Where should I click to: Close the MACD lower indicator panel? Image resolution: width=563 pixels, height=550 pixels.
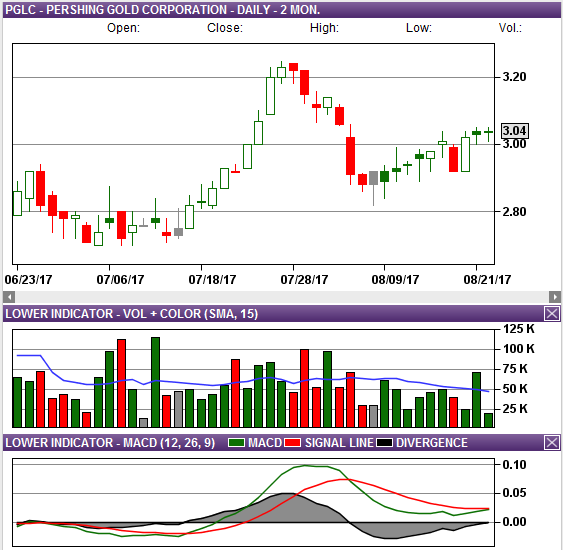click(552, 442)
